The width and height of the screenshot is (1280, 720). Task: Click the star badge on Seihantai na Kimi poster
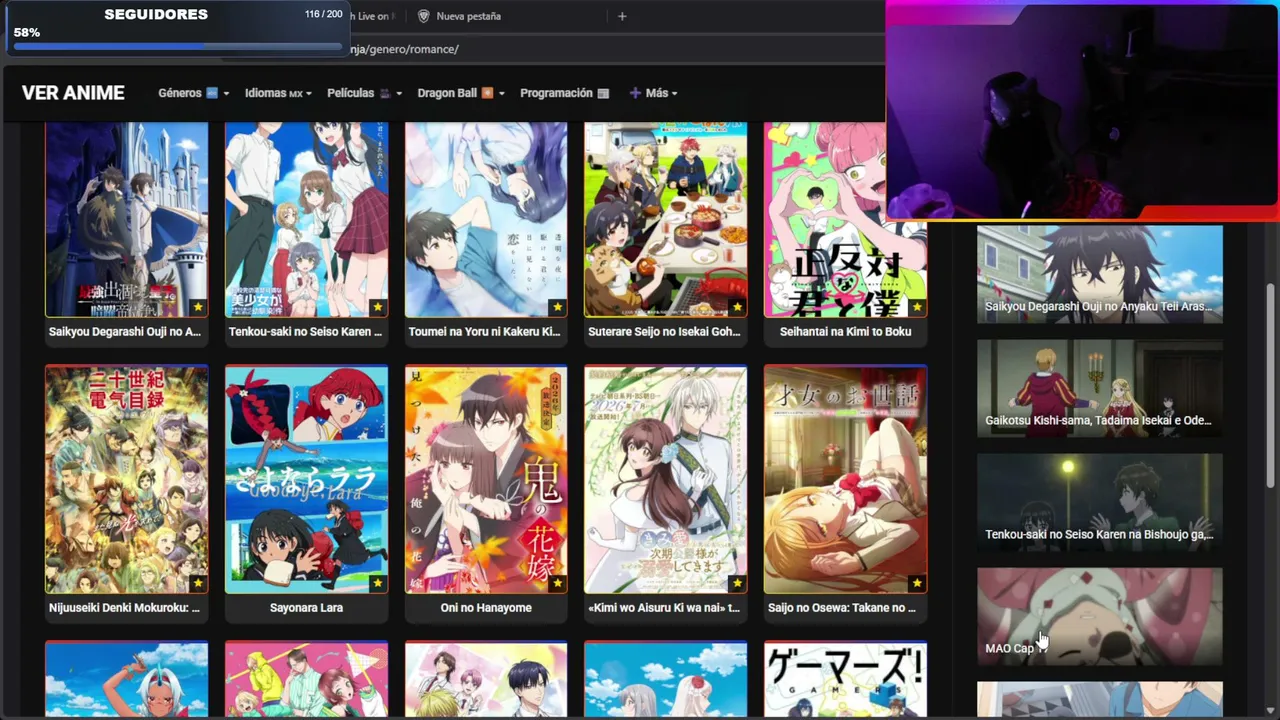click(917, 307)
